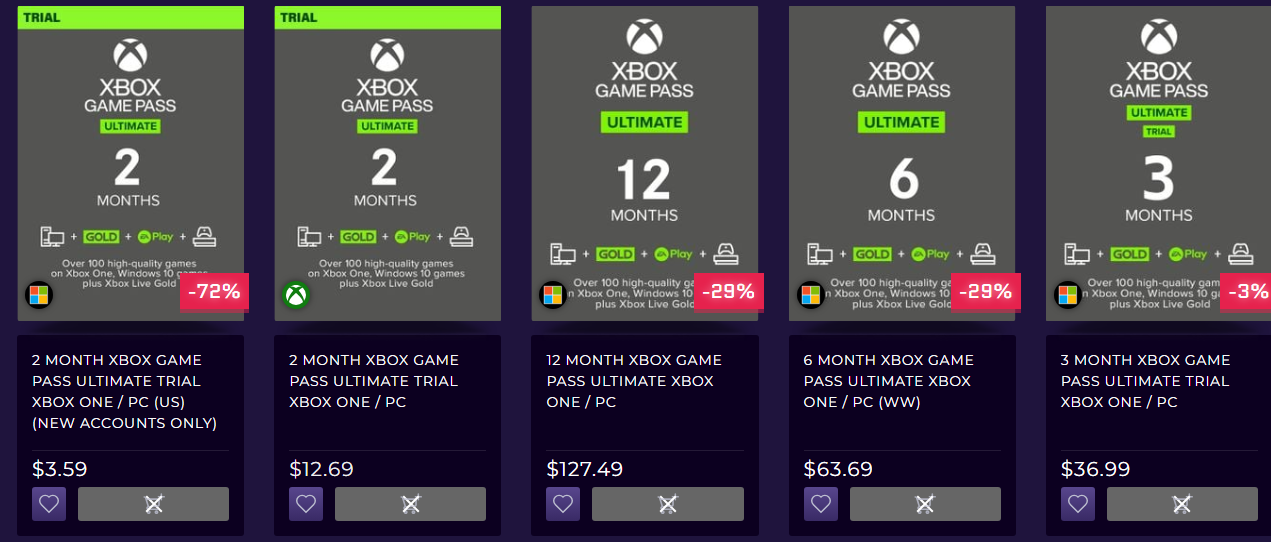Open the 6 Months Game Pass Ultimate cover image
This screenshot has width=1271, height=542.
pos(901,150)
